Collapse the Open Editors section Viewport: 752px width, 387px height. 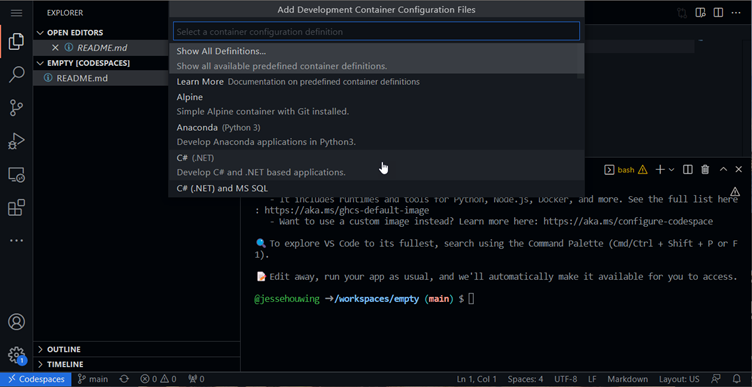pos(40,33)
